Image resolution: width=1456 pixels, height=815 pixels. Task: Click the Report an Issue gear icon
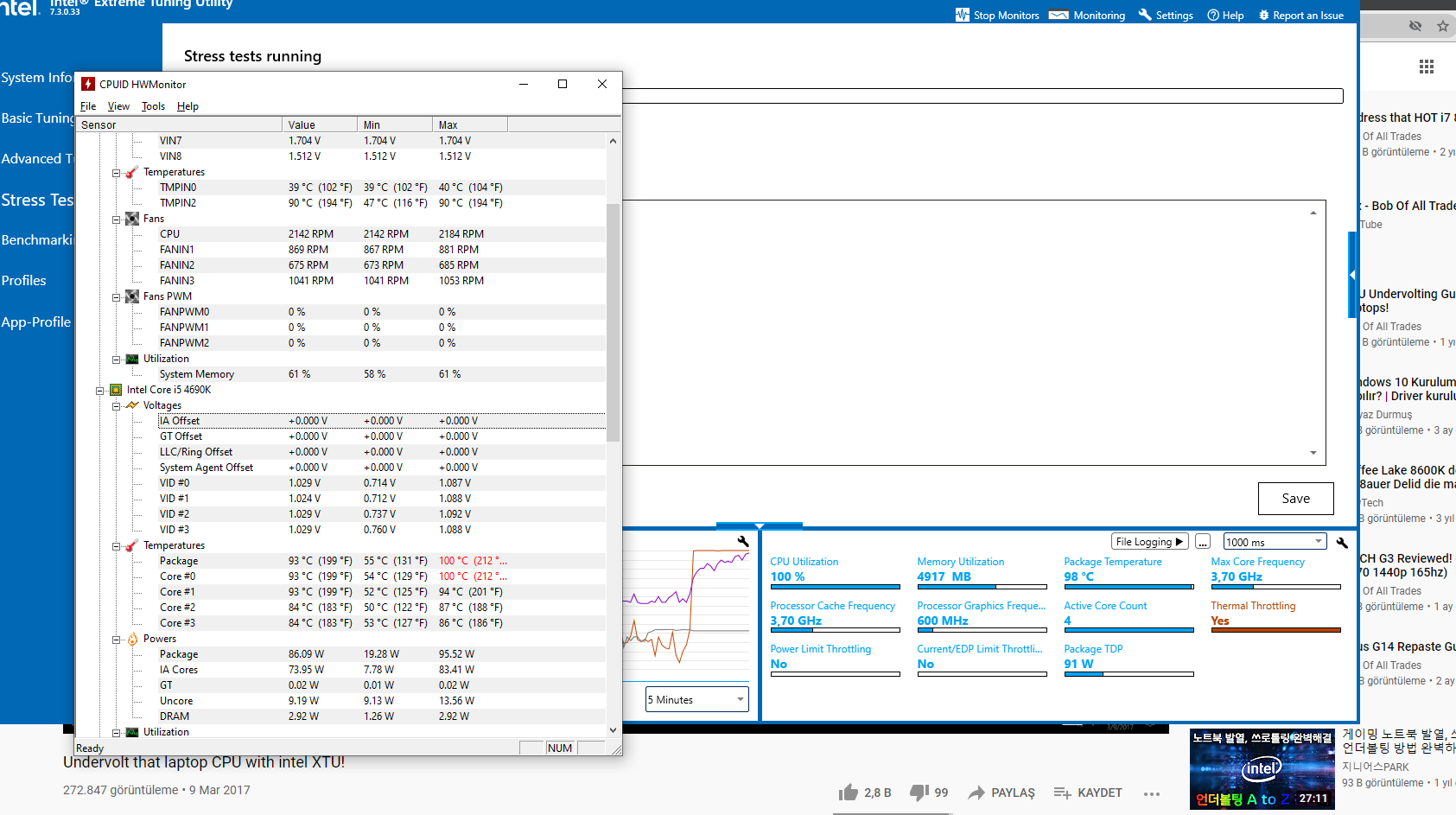click(x=1263, y=15)
